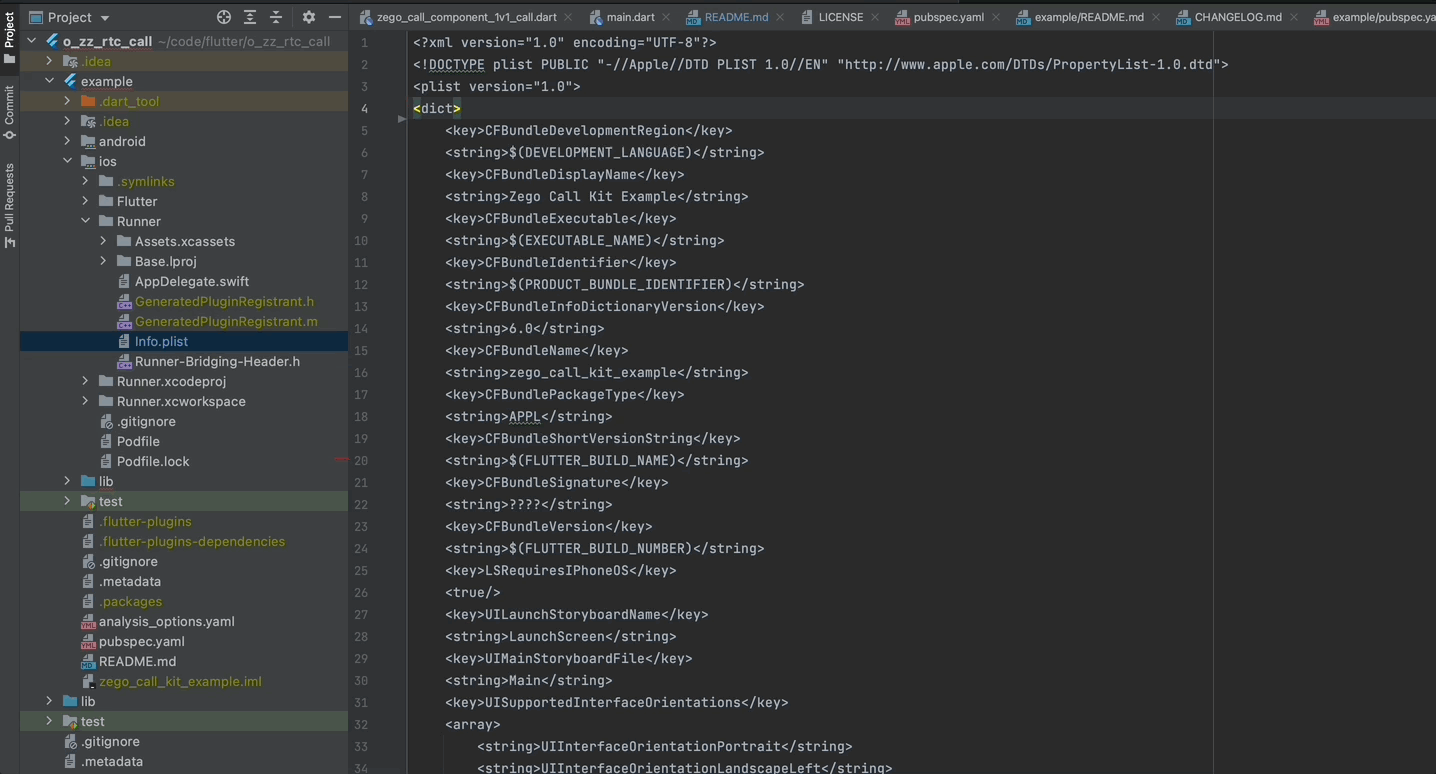Toggle code folding at the dict line
1436x774 pixels.
402,119
